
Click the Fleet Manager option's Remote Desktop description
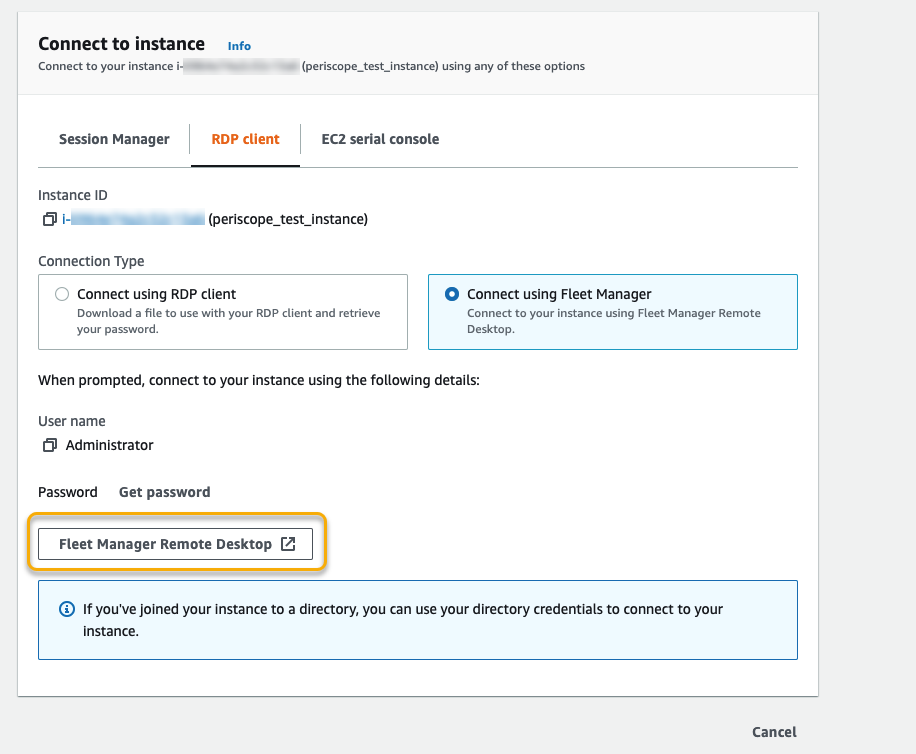[613, 320]
